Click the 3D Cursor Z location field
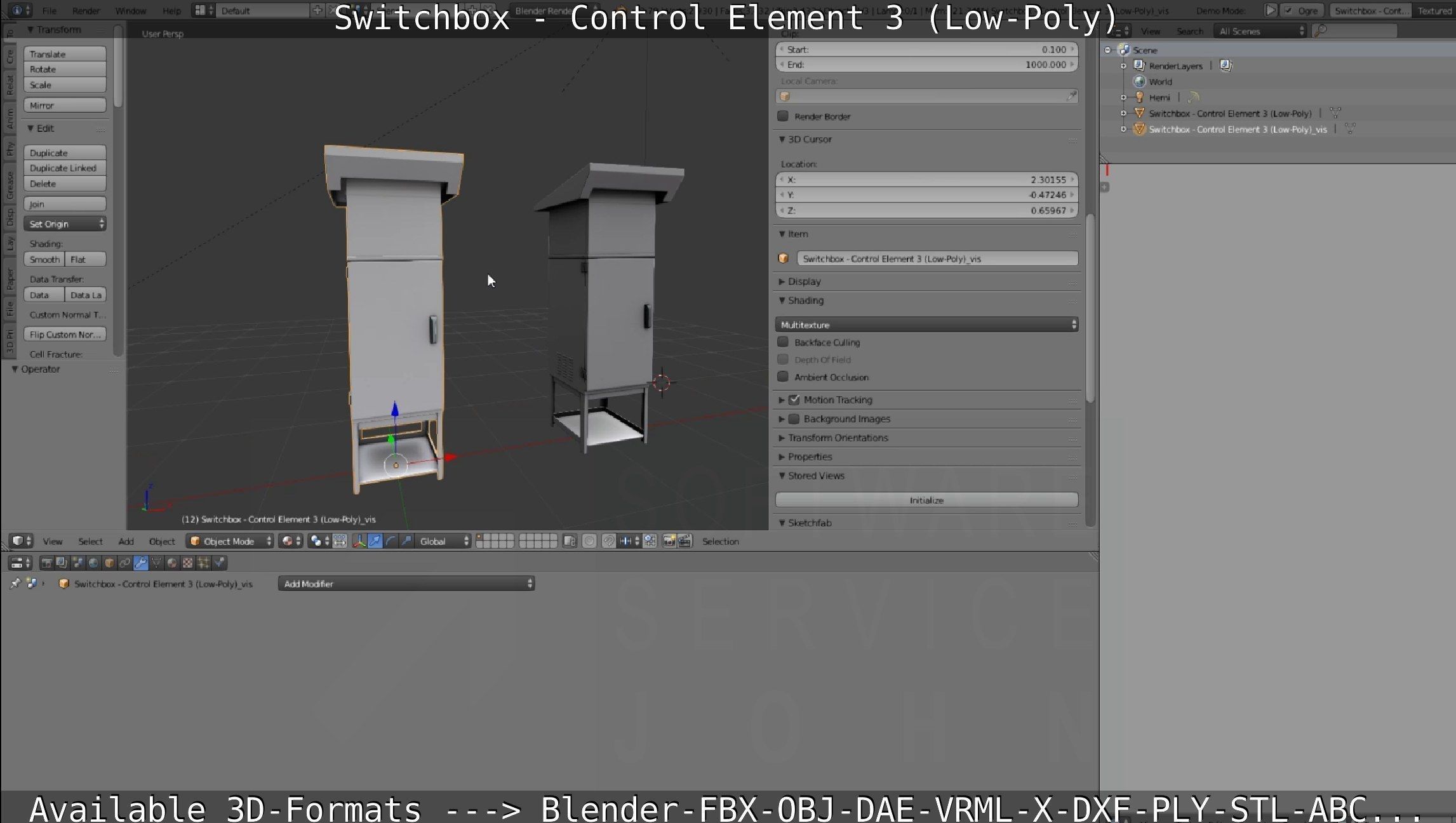This screenshot has height=823, width=1456. coord(926,210)
